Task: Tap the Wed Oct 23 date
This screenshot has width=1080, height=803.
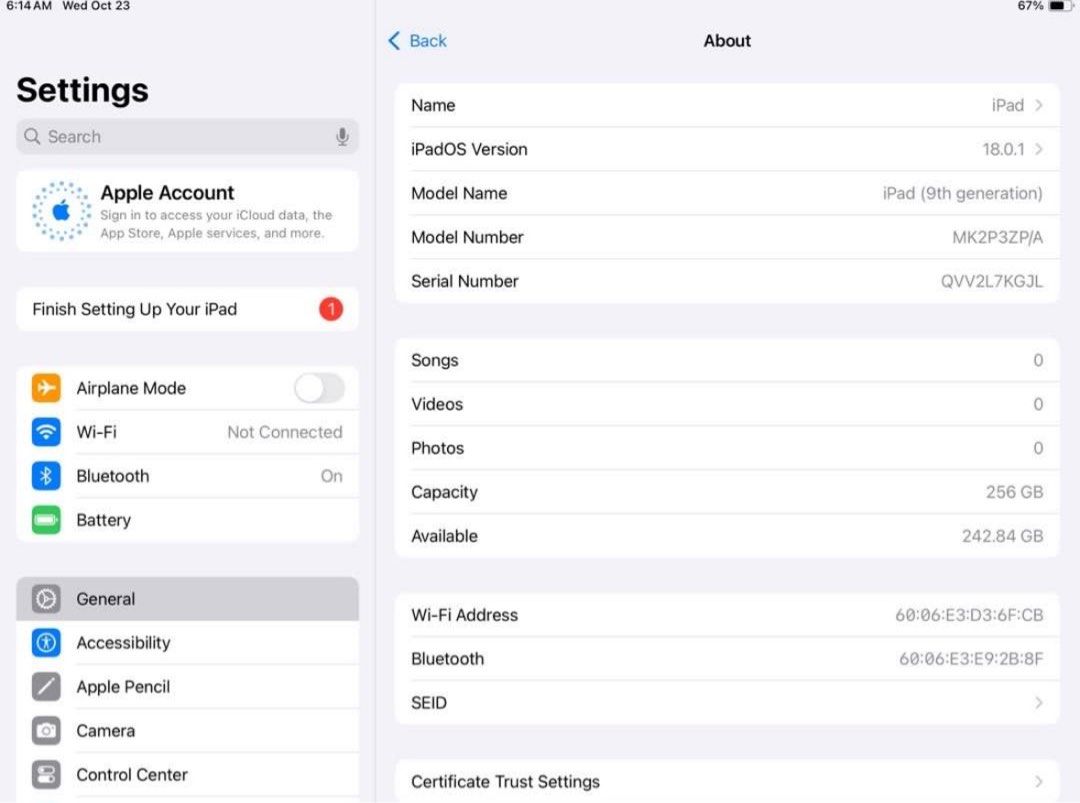Action: (x=96, y=6)
